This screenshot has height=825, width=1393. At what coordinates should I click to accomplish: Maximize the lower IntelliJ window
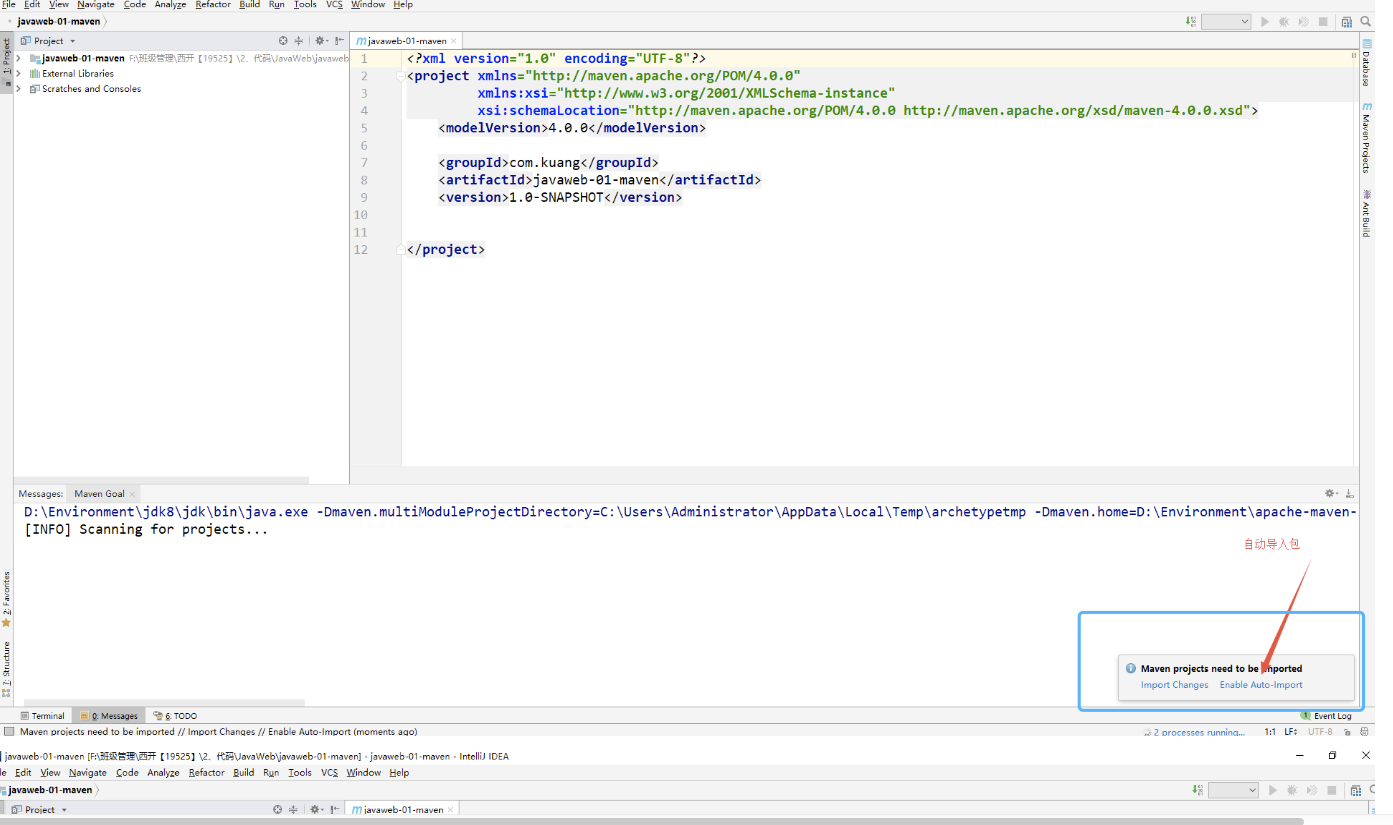[1332, 756]
